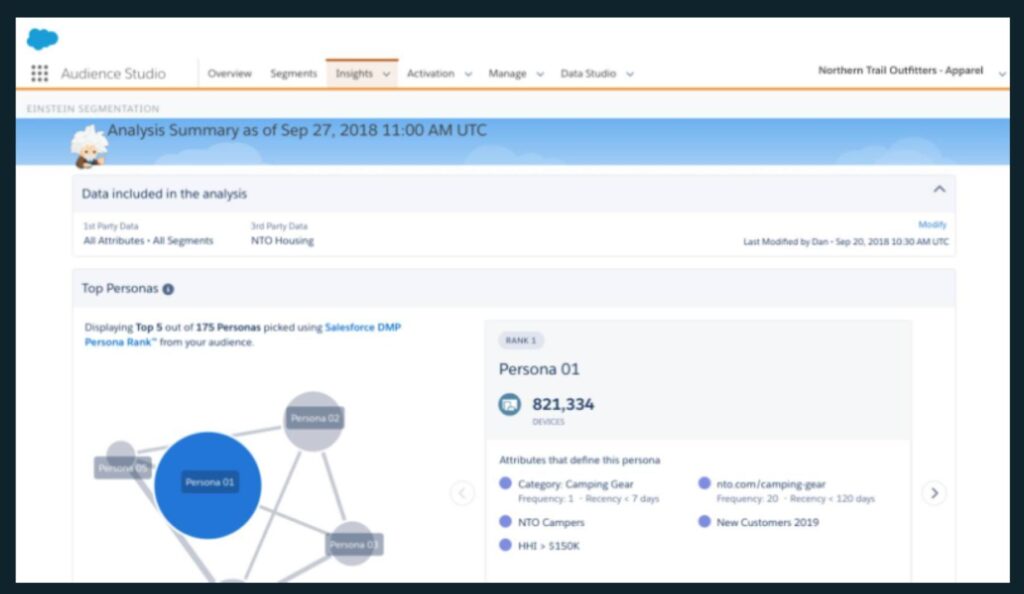Click Attributes that define this persona heading
This screenshot has width=1024, height=594.
[579, 460]
